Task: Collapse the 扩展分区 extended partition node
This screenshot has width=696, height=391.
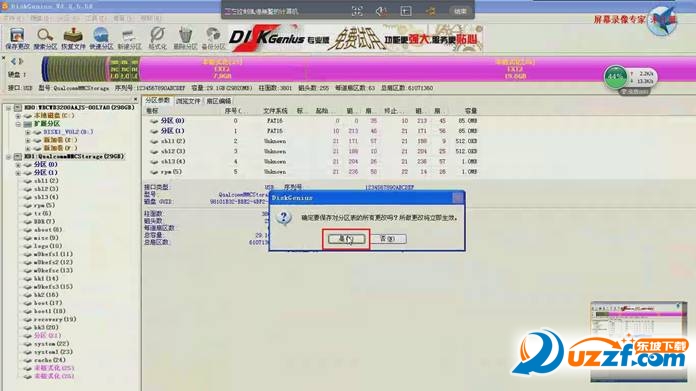Action: [x=18, y=124]
